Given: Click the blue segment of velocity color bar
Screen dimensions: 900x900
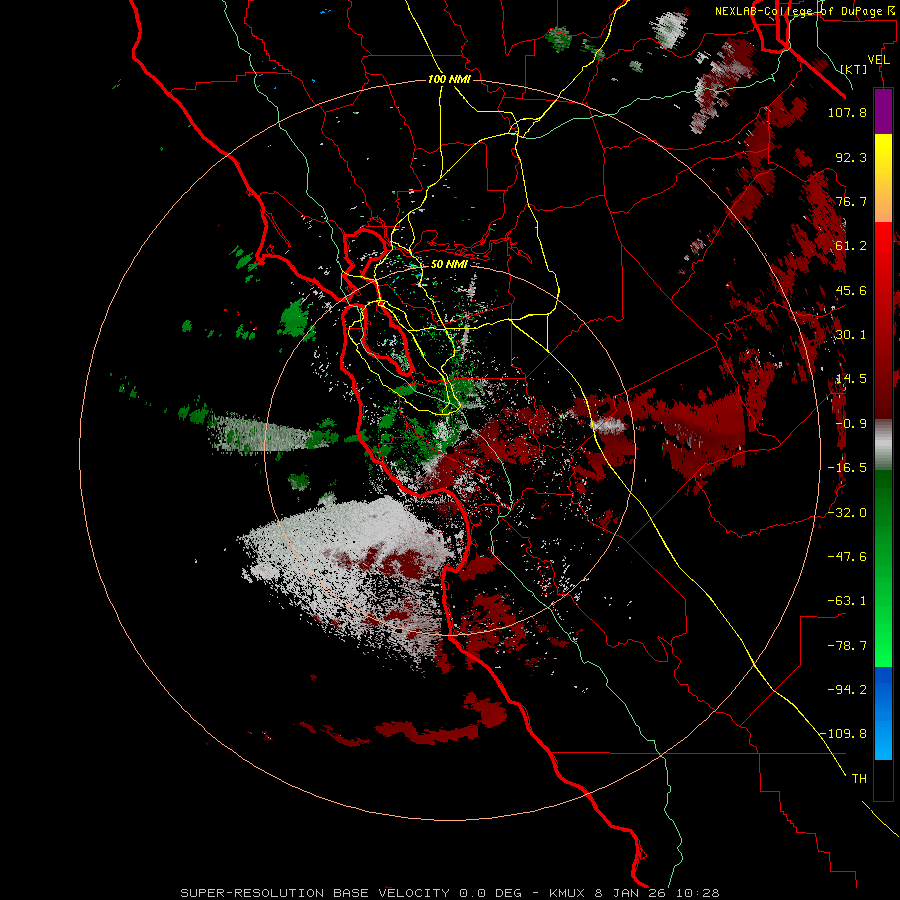Looking at the screenshot, I should [883, 713].
